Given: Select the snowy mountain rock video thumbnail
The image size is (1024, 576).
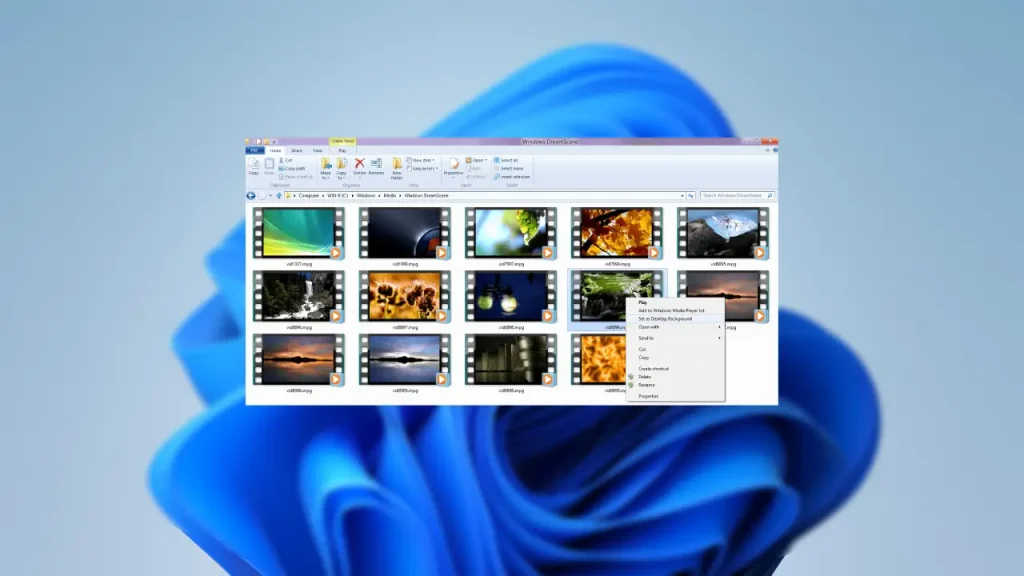Looking at the screenshot, I should tap(723, 233).
